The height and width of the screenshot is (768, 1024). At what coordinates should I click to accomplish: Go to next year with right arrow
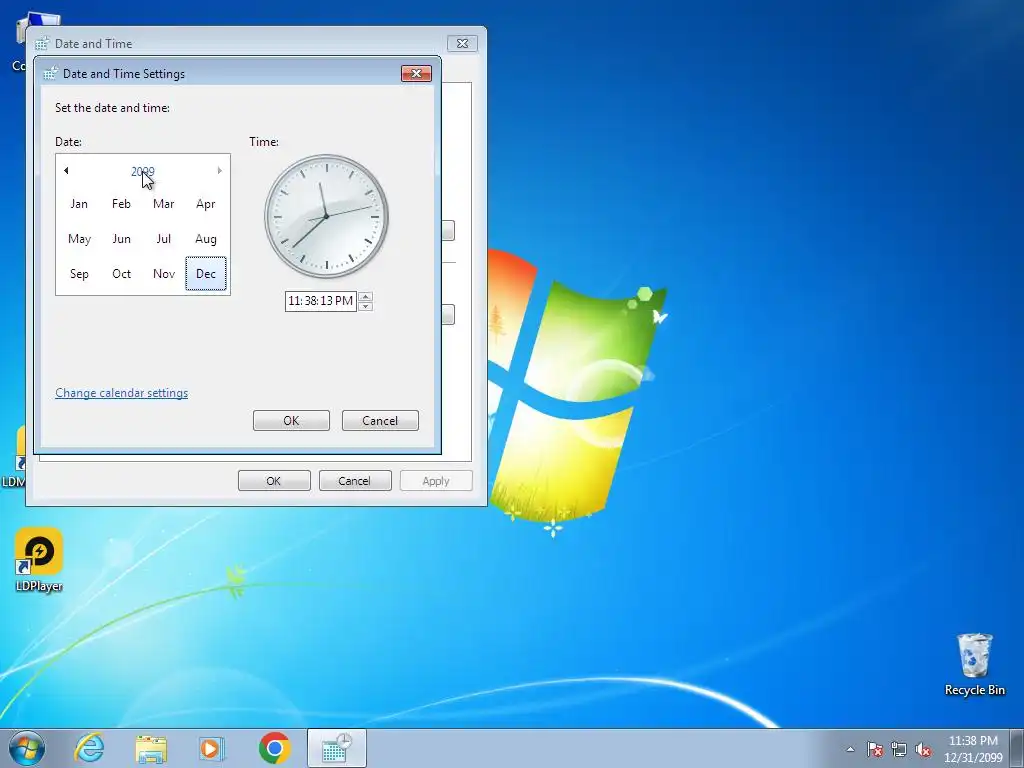(x=219, y=171)
